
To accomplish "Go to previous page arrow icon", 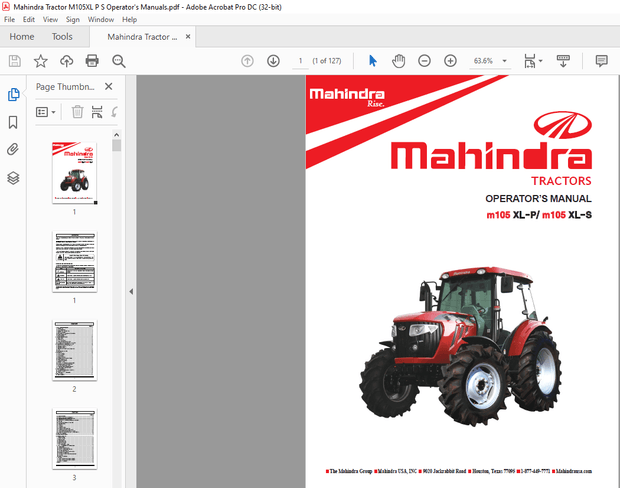I will (248, 61).
